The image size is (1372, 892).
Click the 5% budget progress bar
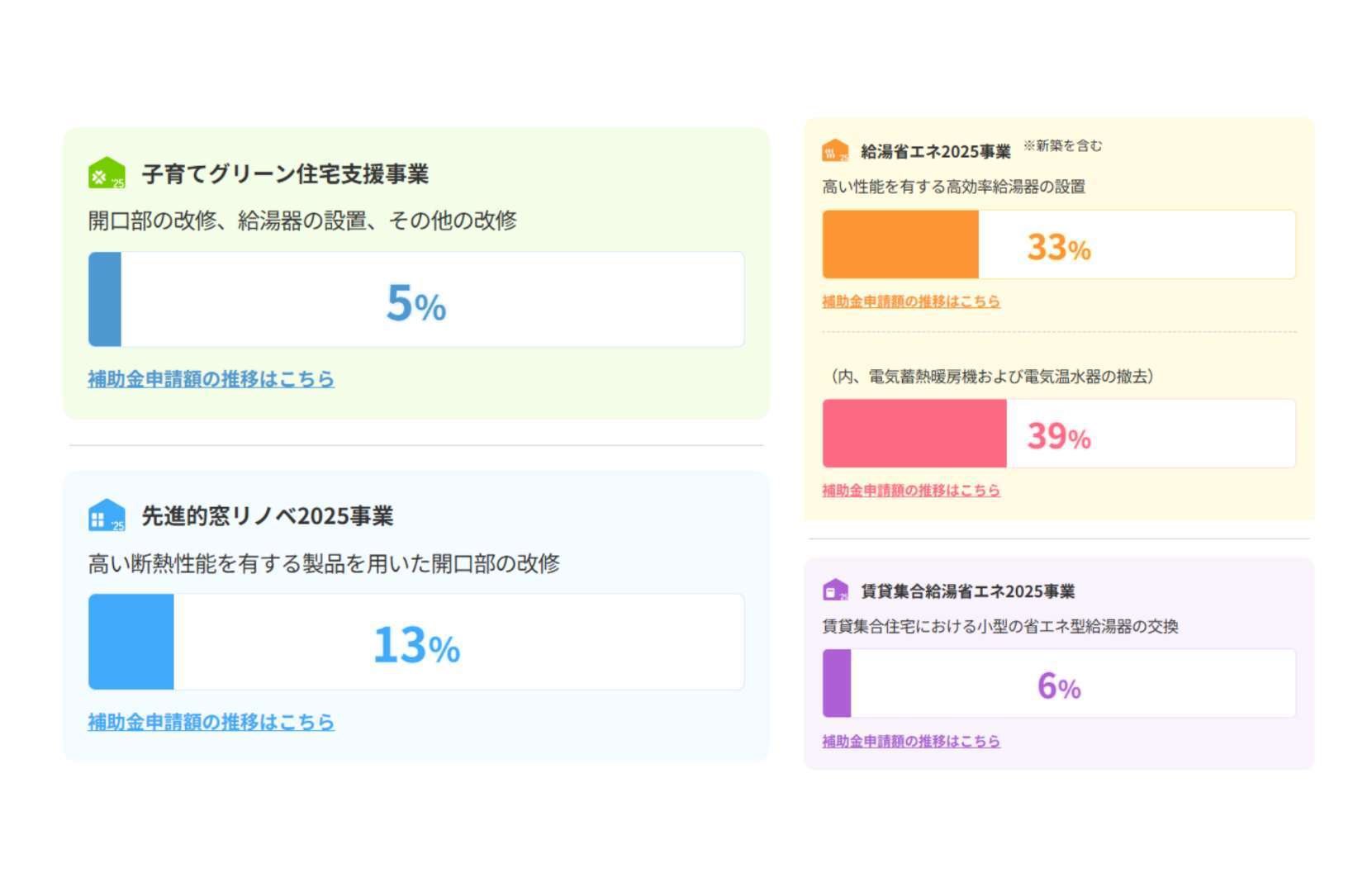click(x=416, y=300)
